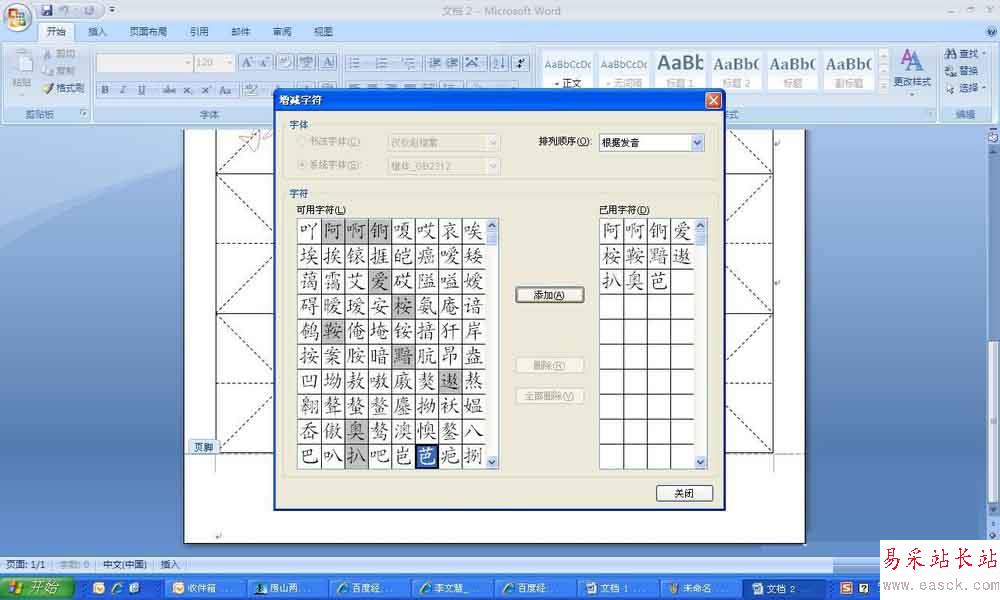
Task: Click the numbered list icon
Action: pos(381,62)
